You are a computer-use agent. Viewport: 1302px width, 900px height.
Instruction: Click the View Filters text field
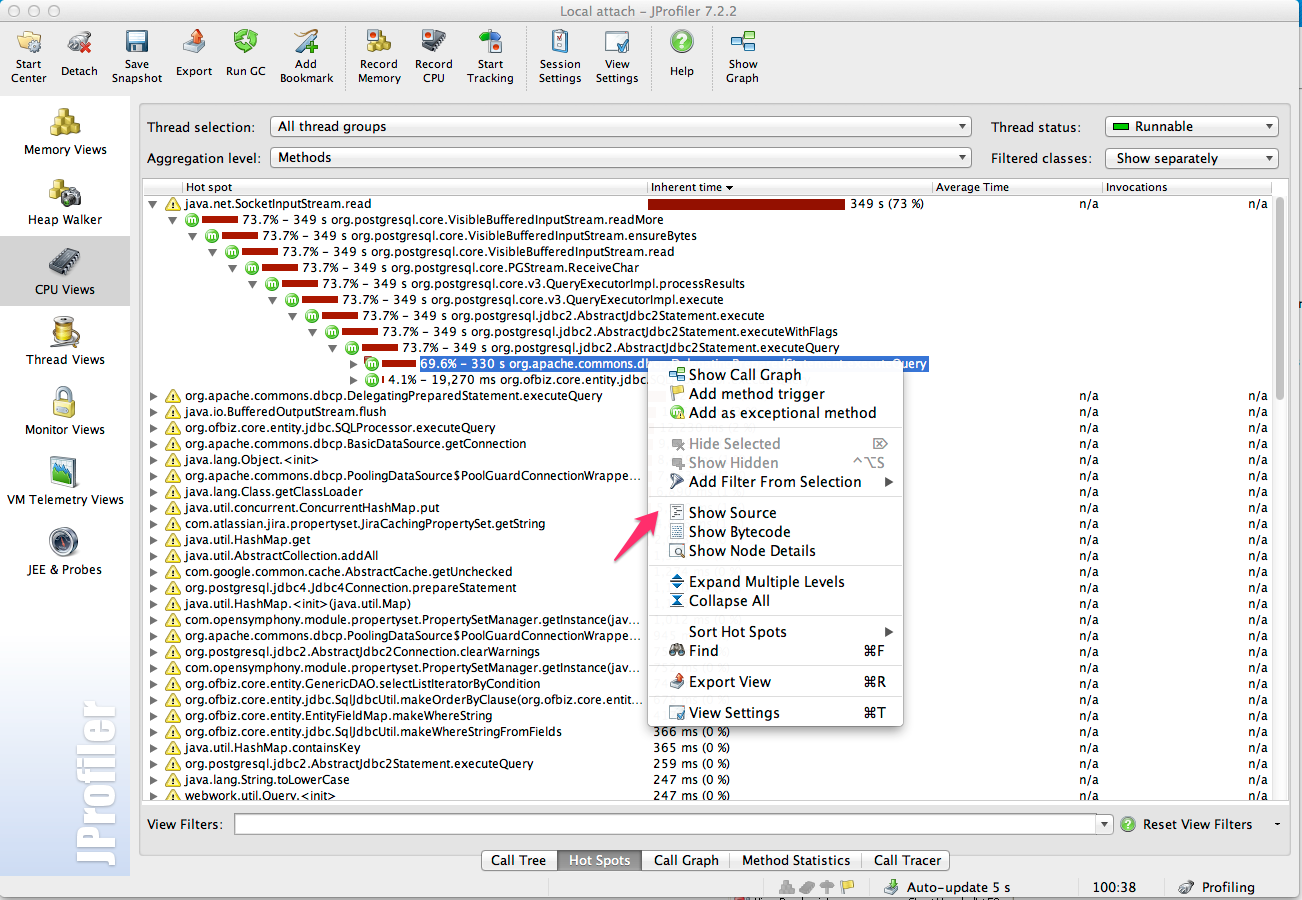pyautogui.click(x=666, y=825)
